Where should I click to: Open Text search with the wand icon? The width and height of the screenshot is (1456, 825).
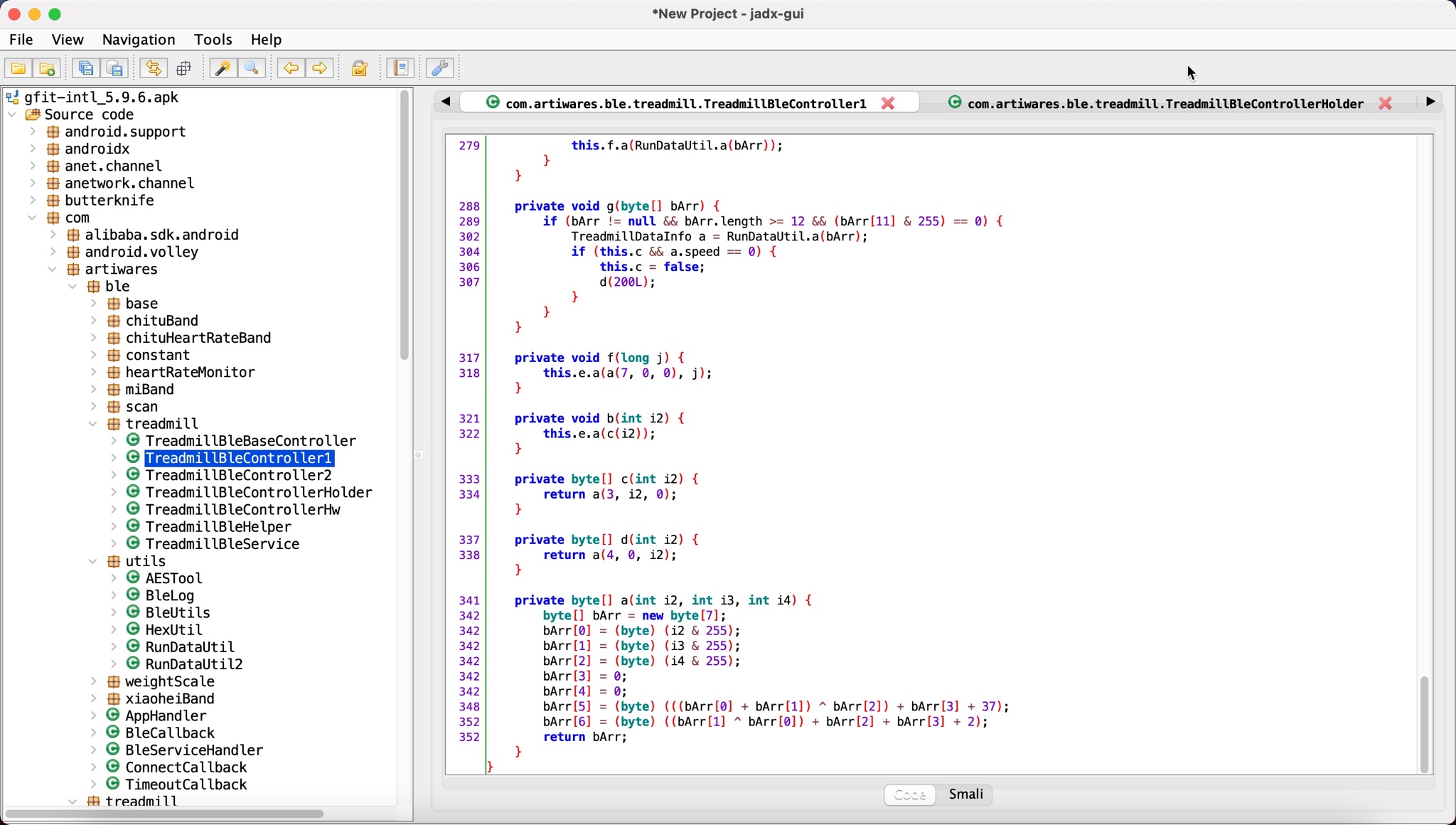point(223,68)
